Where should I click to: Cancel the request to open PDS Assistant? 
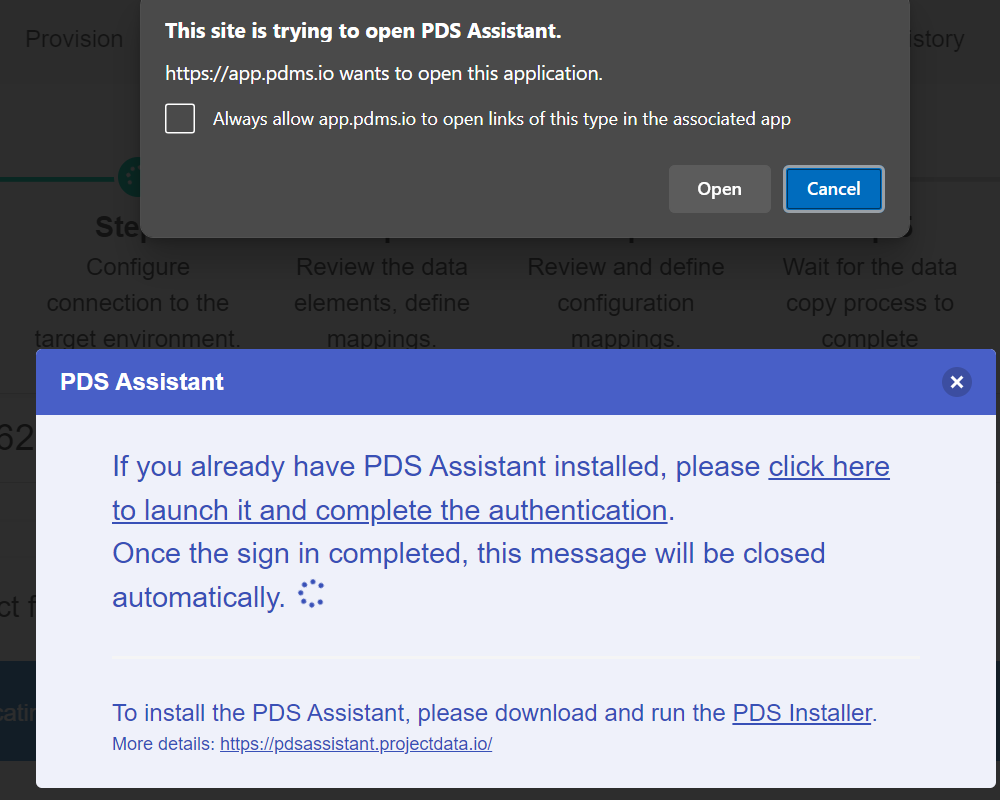[833, 188]
